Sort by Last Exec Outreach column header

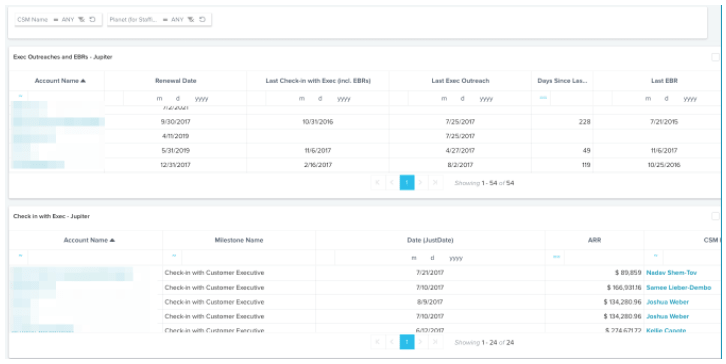tap(460, 81)
